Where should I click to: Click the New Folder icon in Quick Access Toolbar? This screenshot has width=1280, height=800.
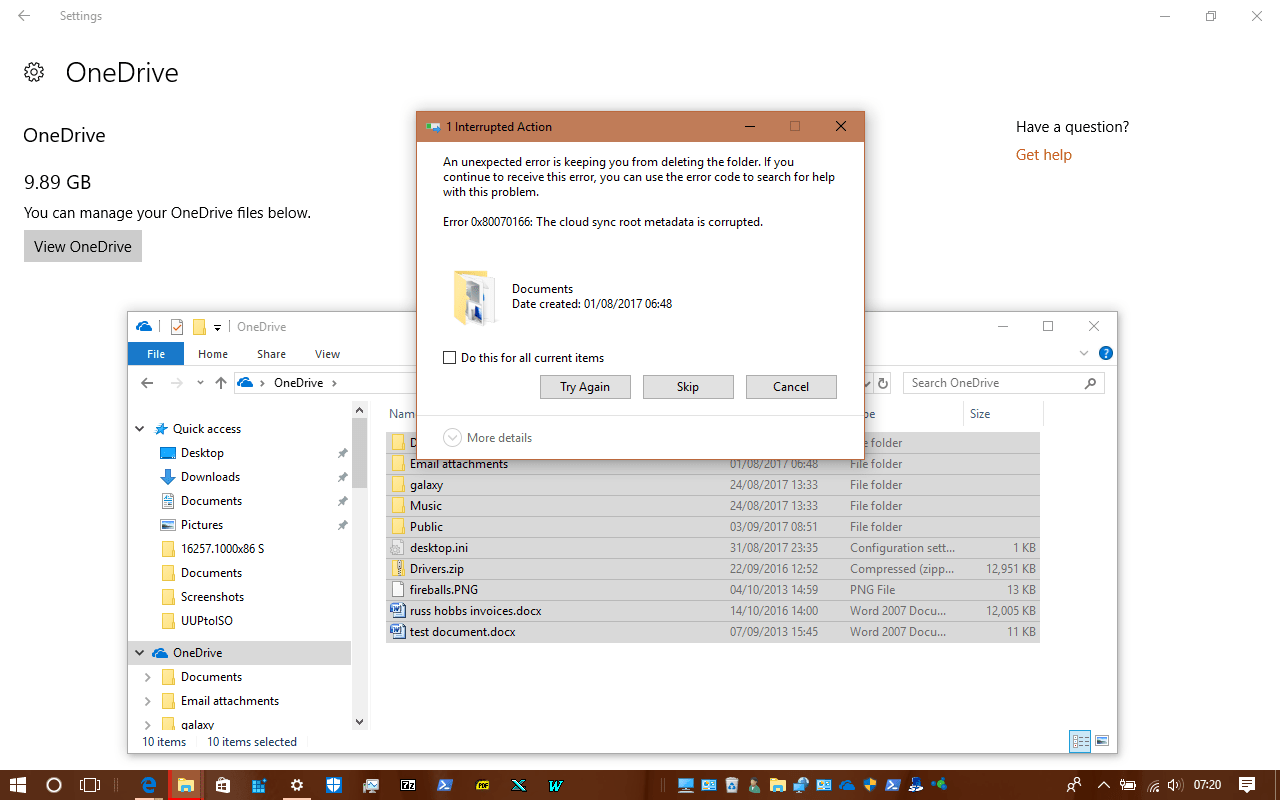[x=200, y=326]
